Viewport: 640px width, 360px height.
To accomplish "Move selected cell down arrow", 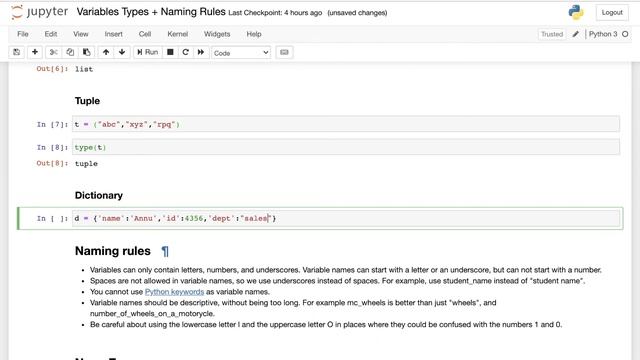I will point(122,52).
